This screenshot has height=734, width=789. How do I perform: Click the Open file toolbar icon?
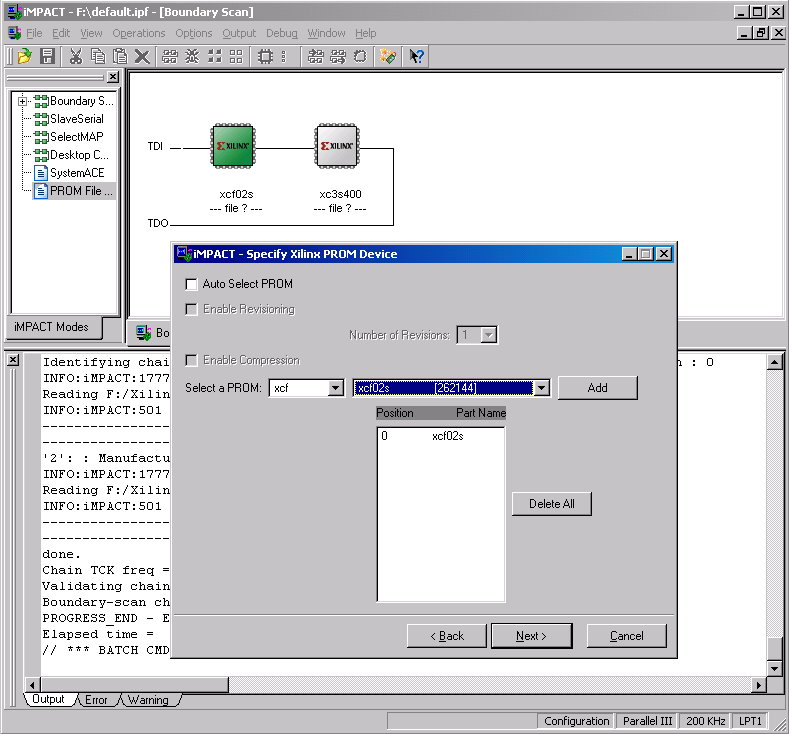[24, 56]
